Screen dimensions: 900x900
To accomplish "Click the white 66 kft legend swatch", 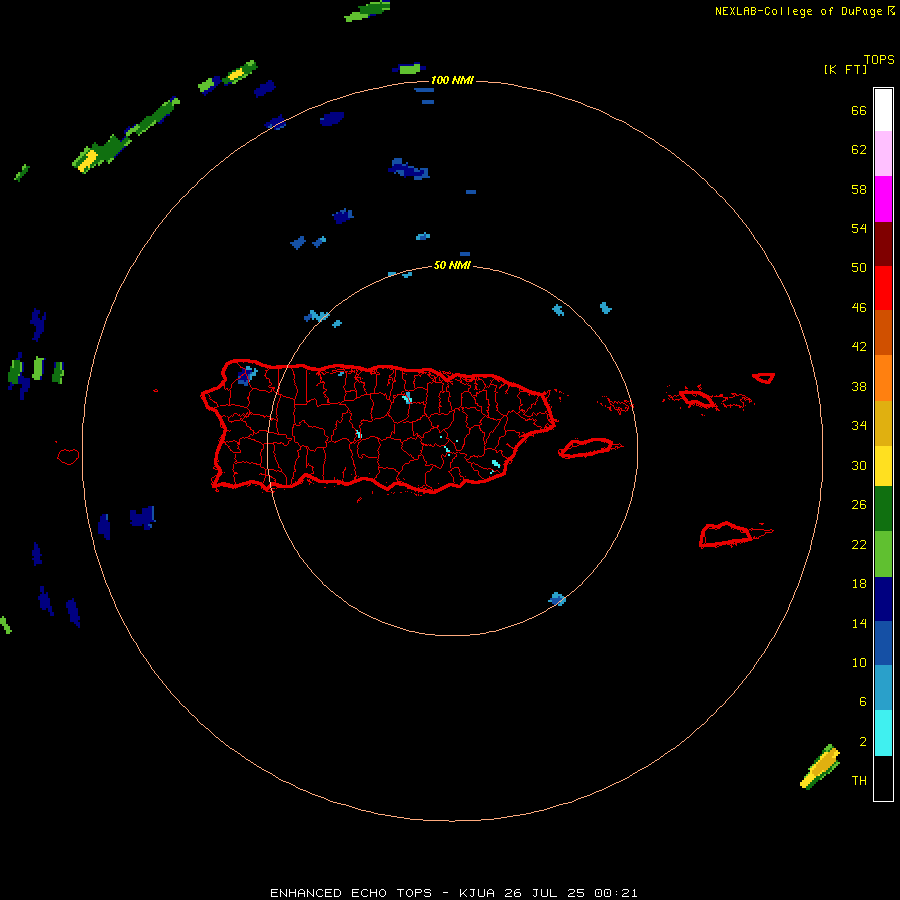I will pyautogui.click(x=883, y=110).
